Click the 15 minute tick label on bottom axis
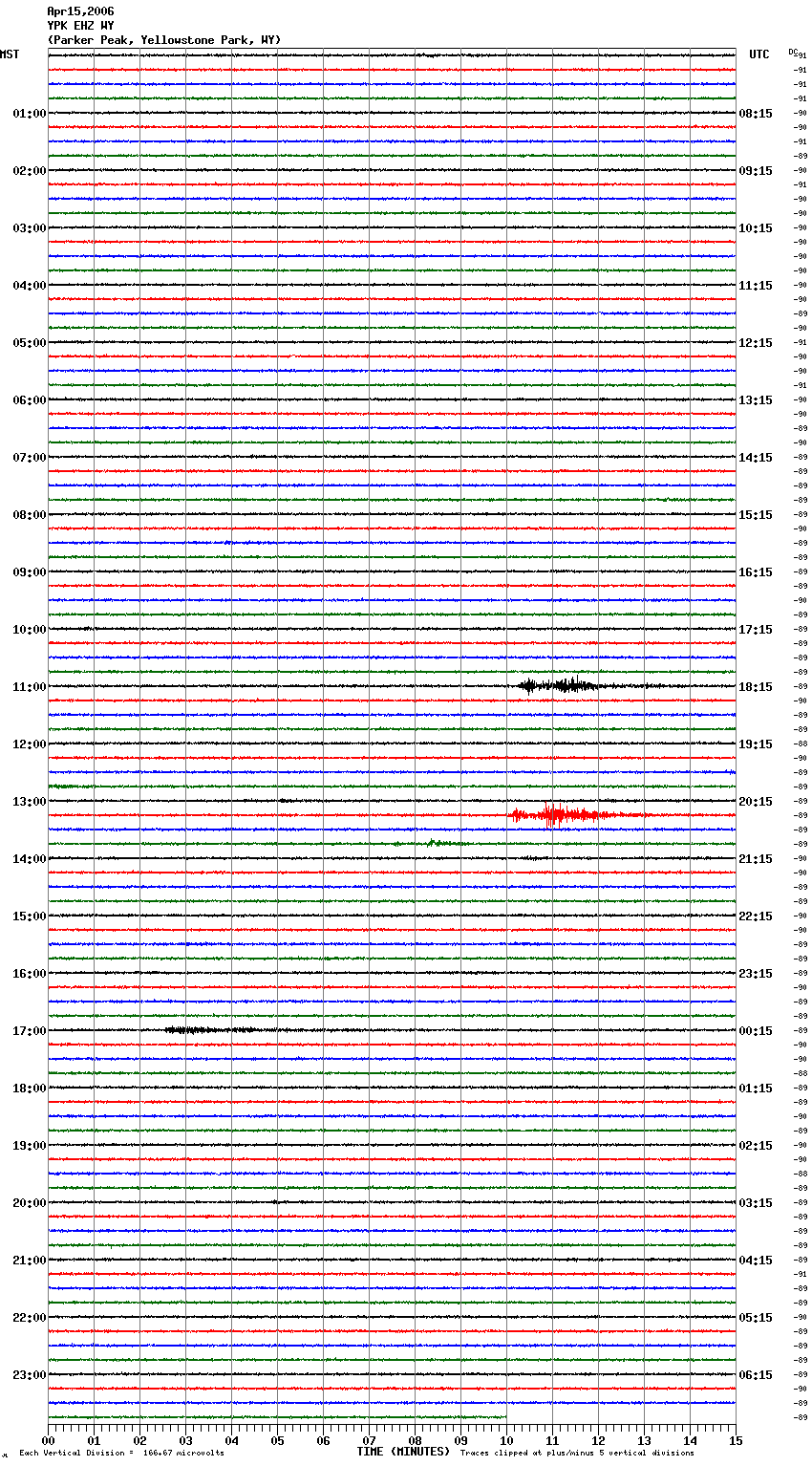This screenshot has width=812, height=1466. pos(736,1440)
